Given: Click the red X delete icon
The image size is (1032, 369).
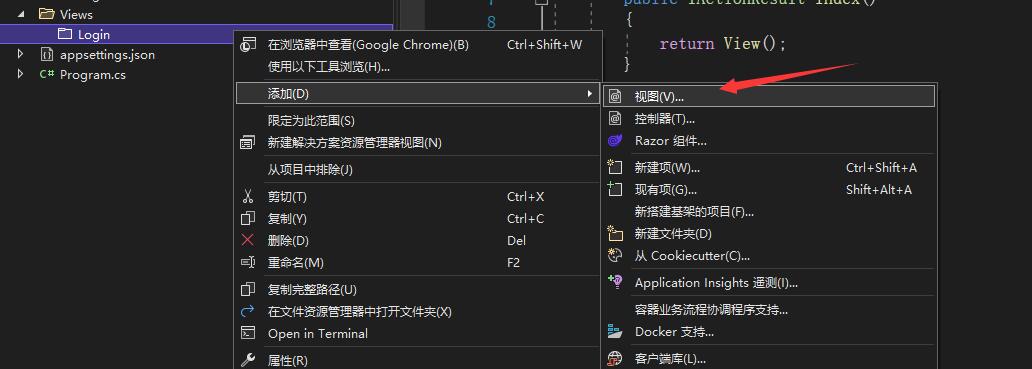Looking at the screenshot, I should coord(247,240).
